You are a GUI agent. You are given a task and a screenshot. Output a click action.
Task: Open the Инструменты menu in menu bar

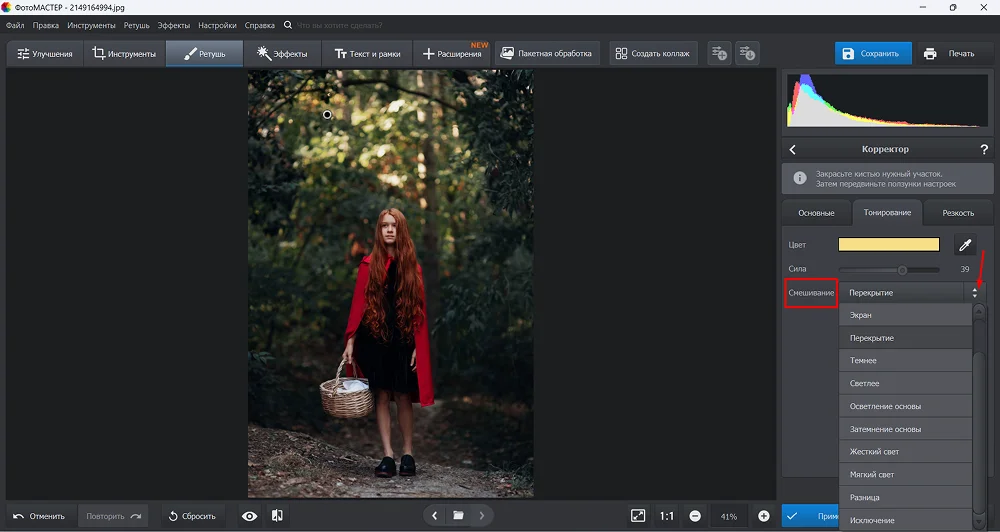click(x=91, y=26)
